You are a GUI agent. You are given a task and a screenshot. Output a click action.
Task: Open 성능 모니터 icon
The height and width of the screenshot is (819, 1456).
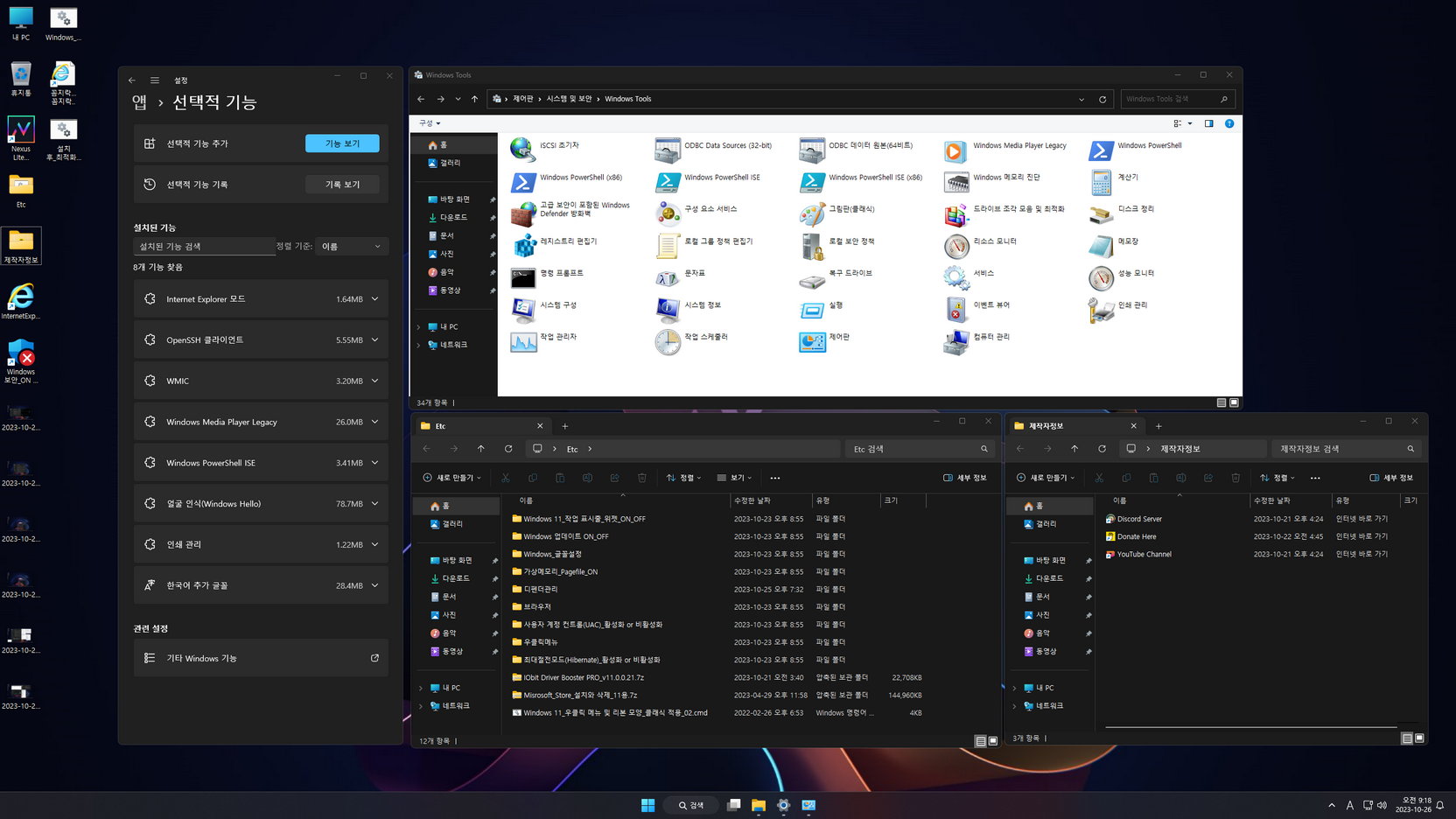tap(1101, 277)
